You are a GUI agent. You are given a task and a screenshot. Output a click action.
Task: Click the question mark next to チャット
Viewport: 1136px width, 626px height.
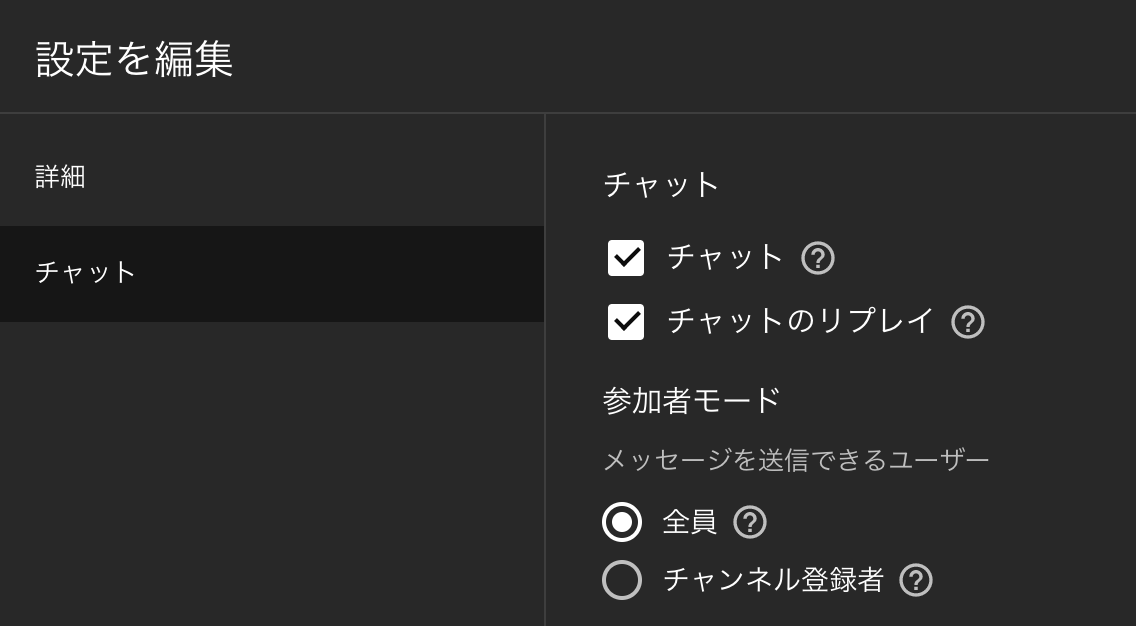tap(817, 258)
